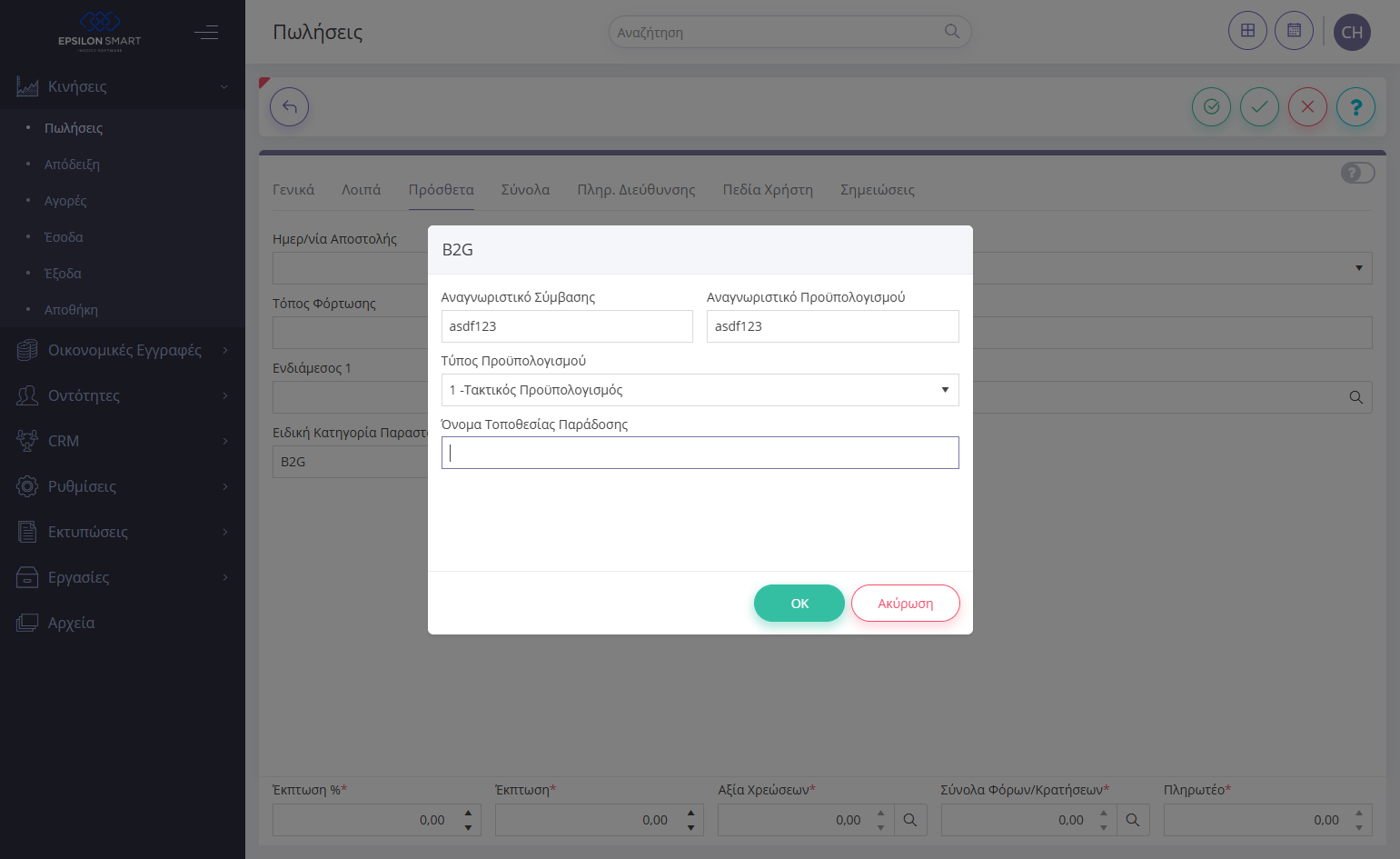
Task: Open the CH user avatar menu
Action: tap(1352, 32)
